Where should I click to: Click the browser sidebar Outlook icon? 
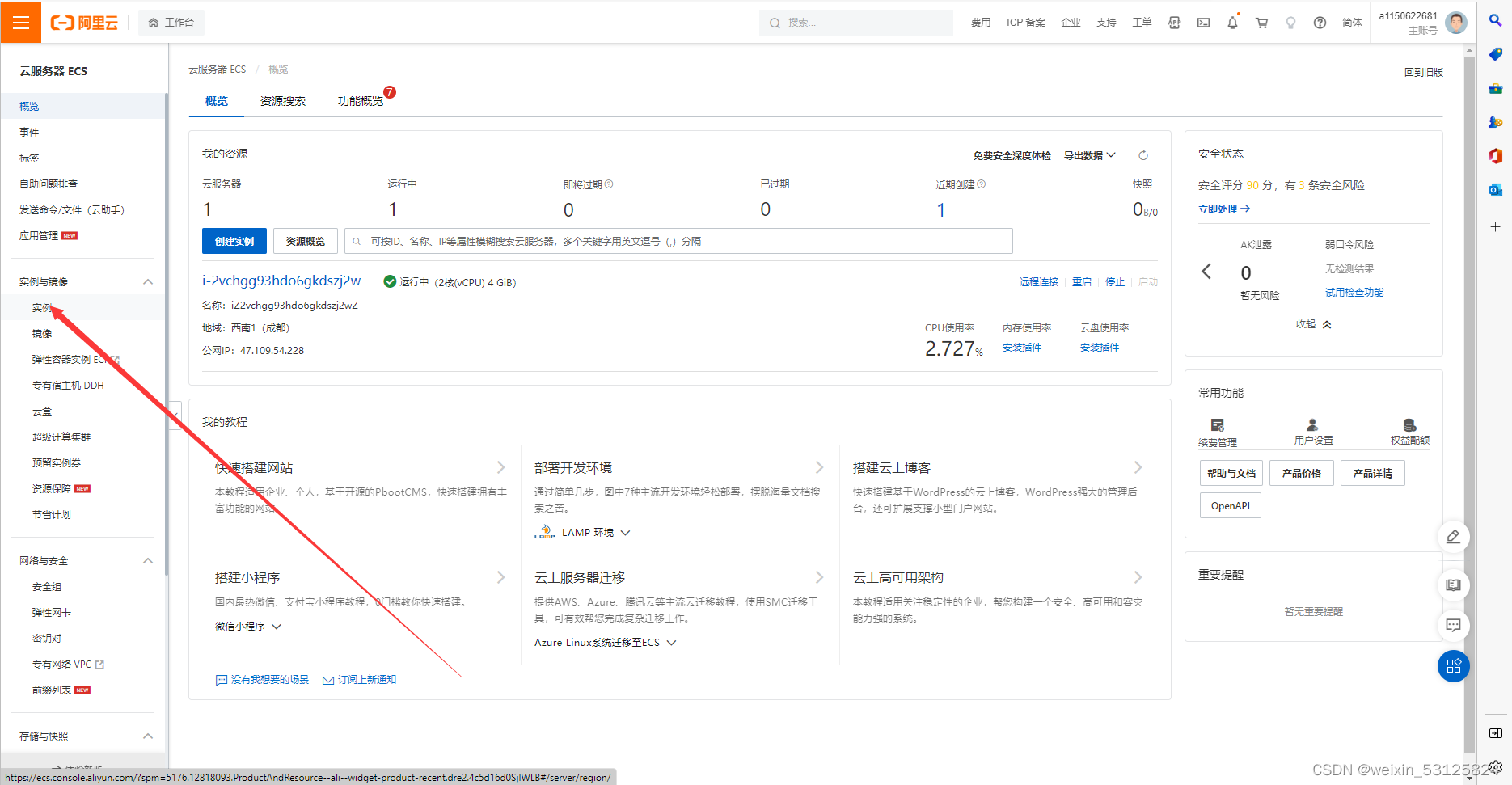pos(1495,190)
